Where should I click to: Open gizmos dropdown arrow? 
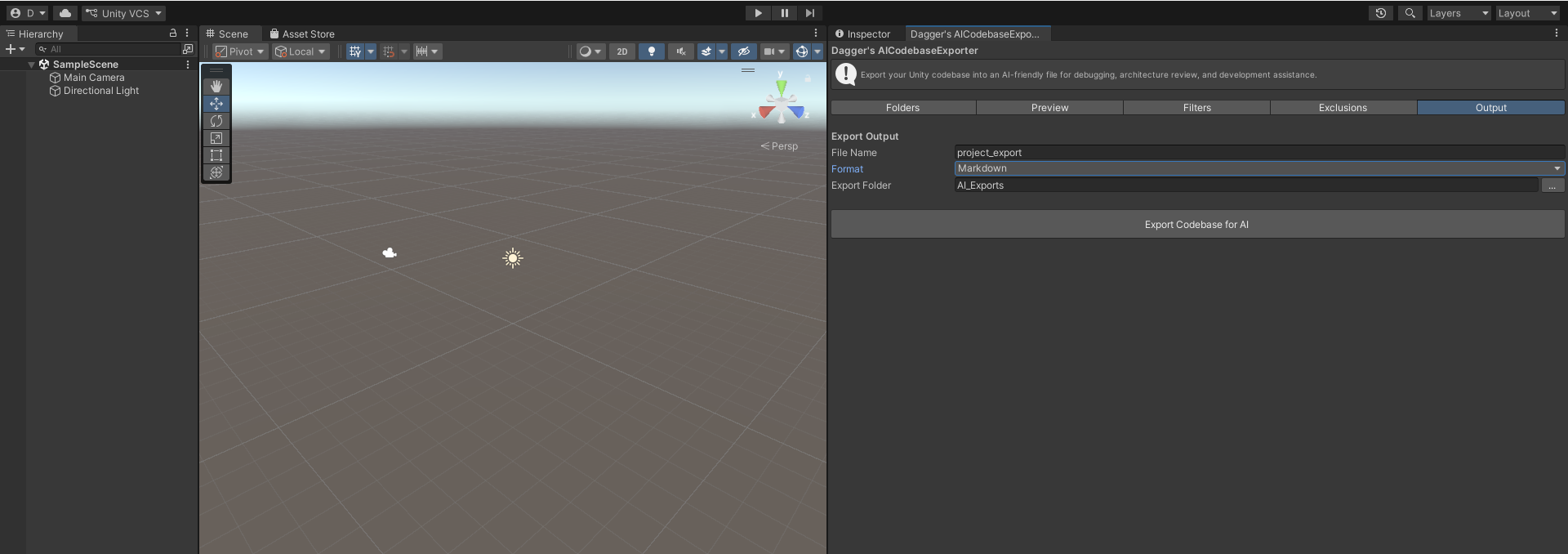pyautogui.click(x=817, y=51)
